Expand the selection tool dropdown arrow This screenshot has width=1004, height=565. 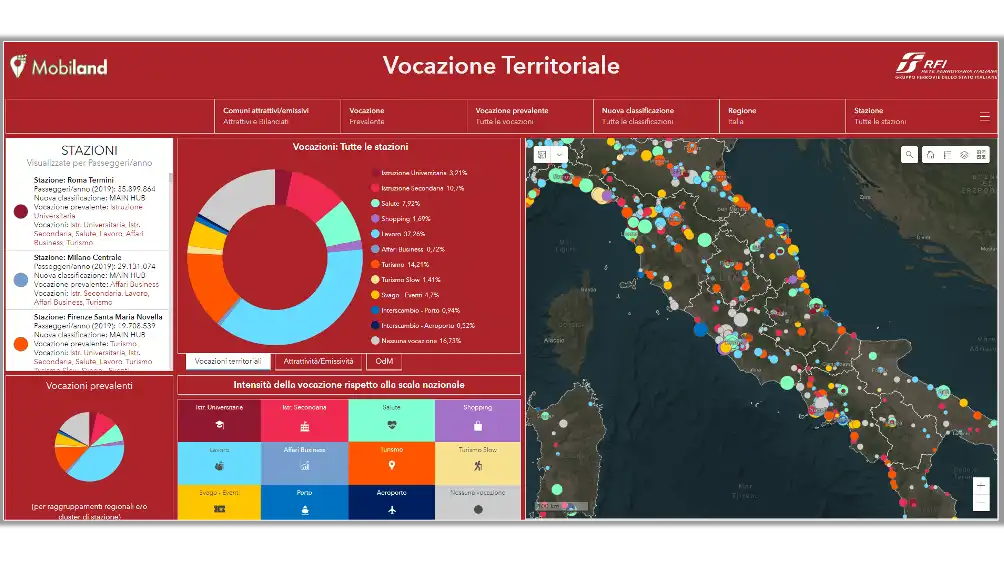point(559,154)
